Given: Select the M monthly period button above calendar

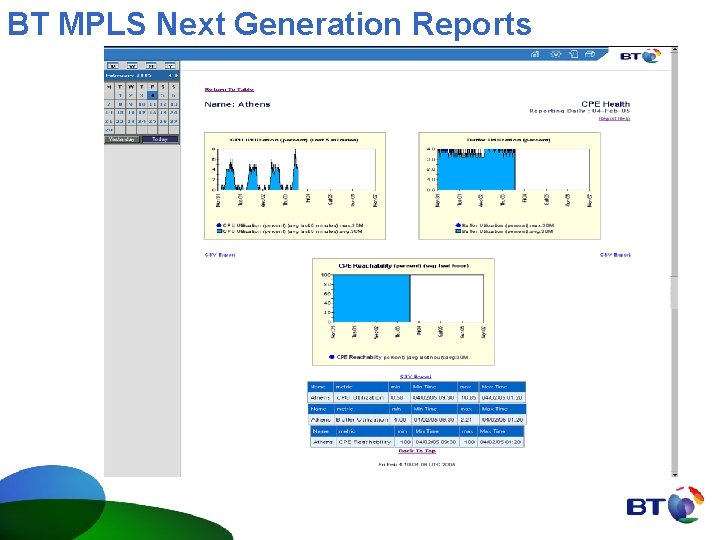Looking at the screenshot, I should point(151,66).
